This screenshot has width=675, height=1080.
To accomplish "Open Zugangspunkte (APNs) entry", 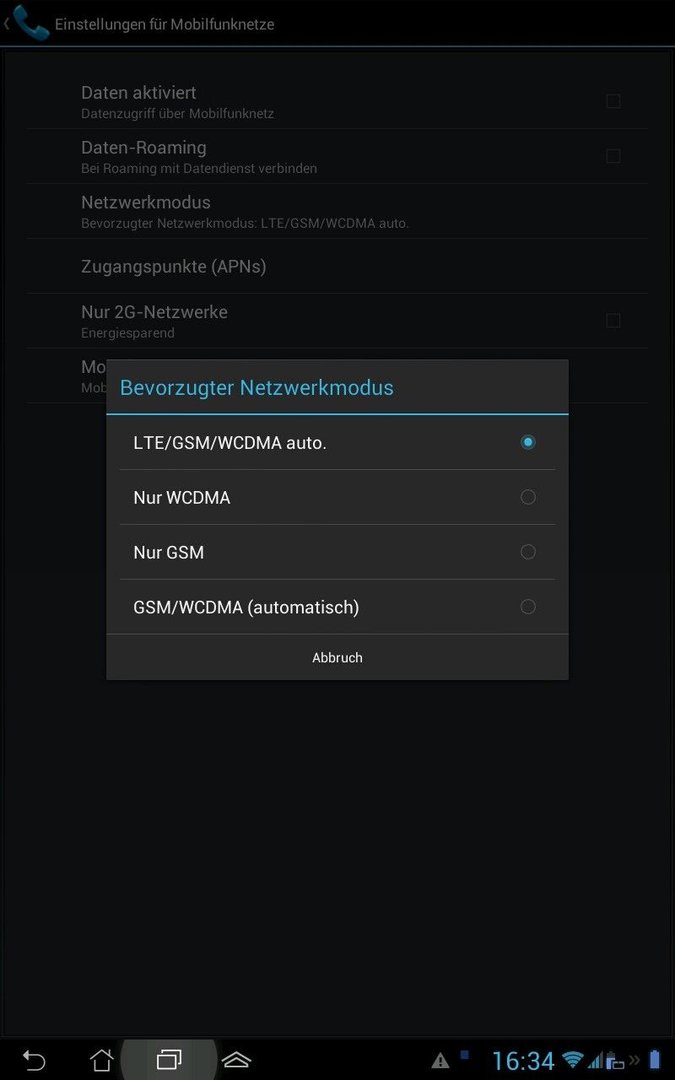I will 338,266.
